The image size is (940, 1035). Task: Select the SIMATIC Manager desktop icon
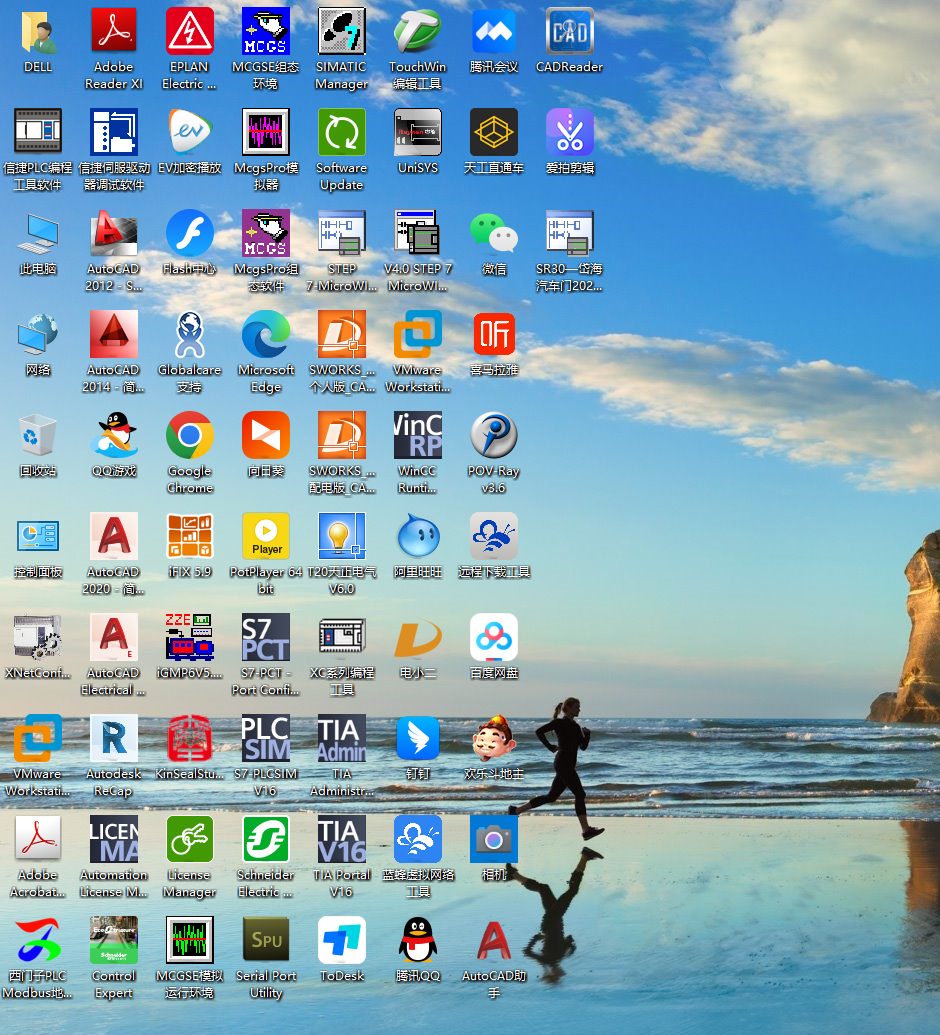point(342,33)
